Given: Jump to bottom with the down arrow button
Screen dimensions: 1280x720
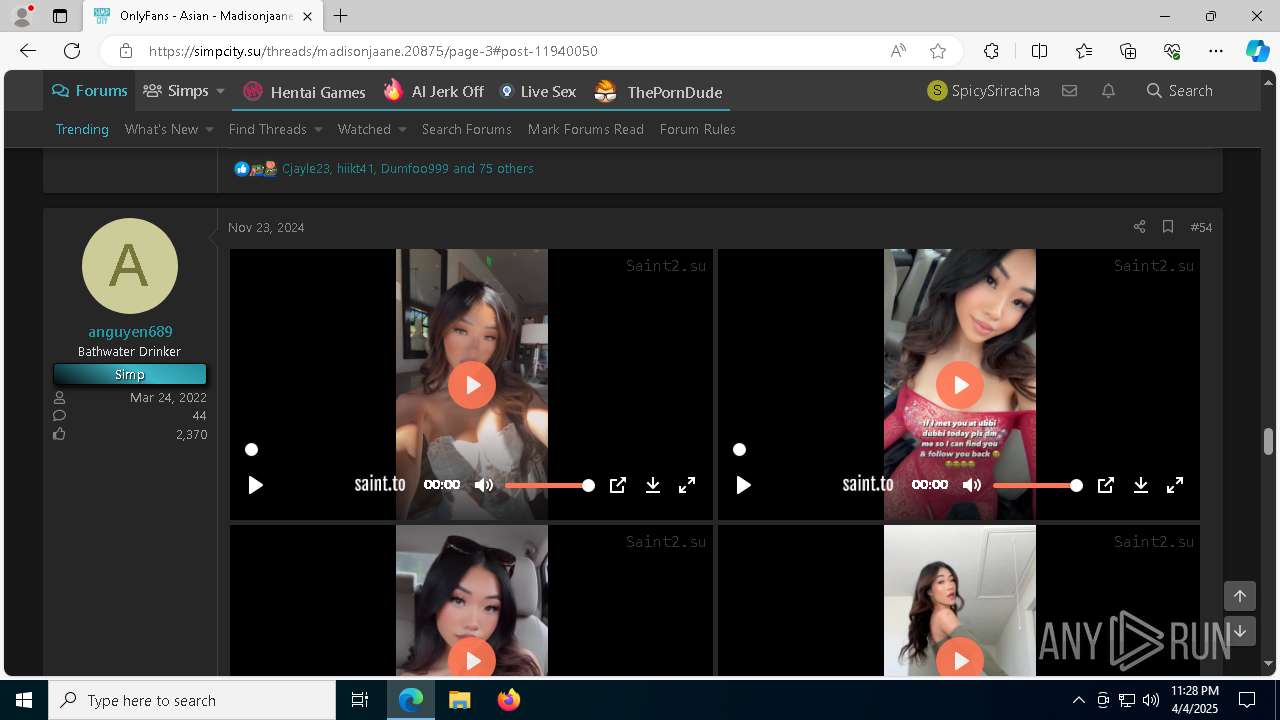Looking at the screenshot, I should [x=1240, y=631].
